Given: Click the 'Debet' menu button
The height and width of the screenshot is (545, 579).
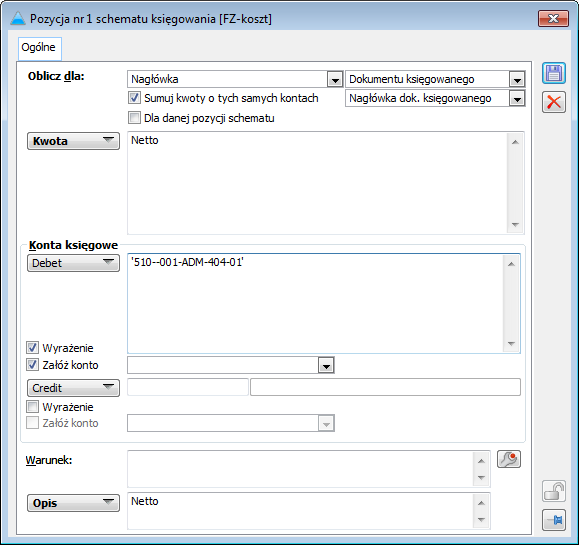Looking at the screenshot, I should [73, 263].
